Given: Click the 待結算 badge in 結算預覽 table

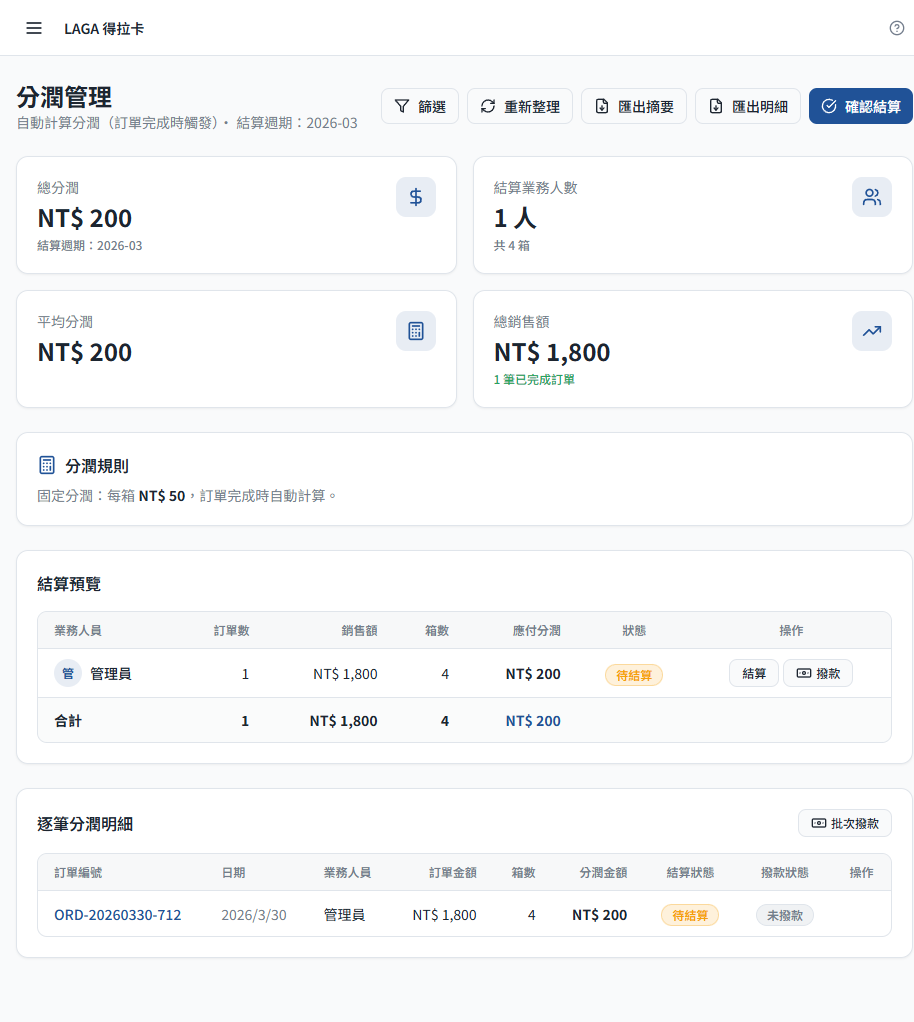Looking at the screenshot, I should [634, 675].
